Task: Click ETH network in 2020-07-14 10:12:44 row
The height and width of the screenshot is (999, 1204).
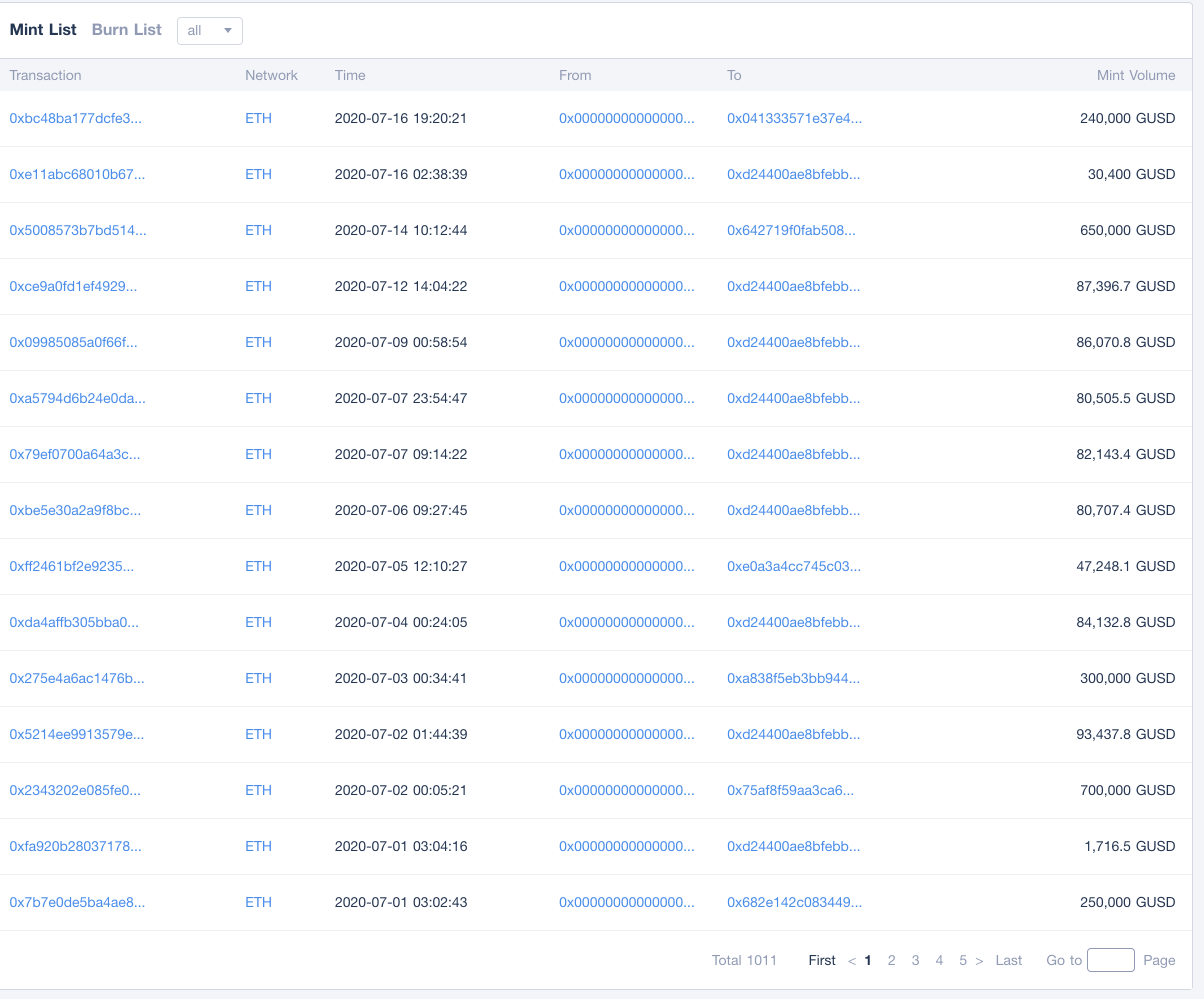Action: tap(258, 230)
